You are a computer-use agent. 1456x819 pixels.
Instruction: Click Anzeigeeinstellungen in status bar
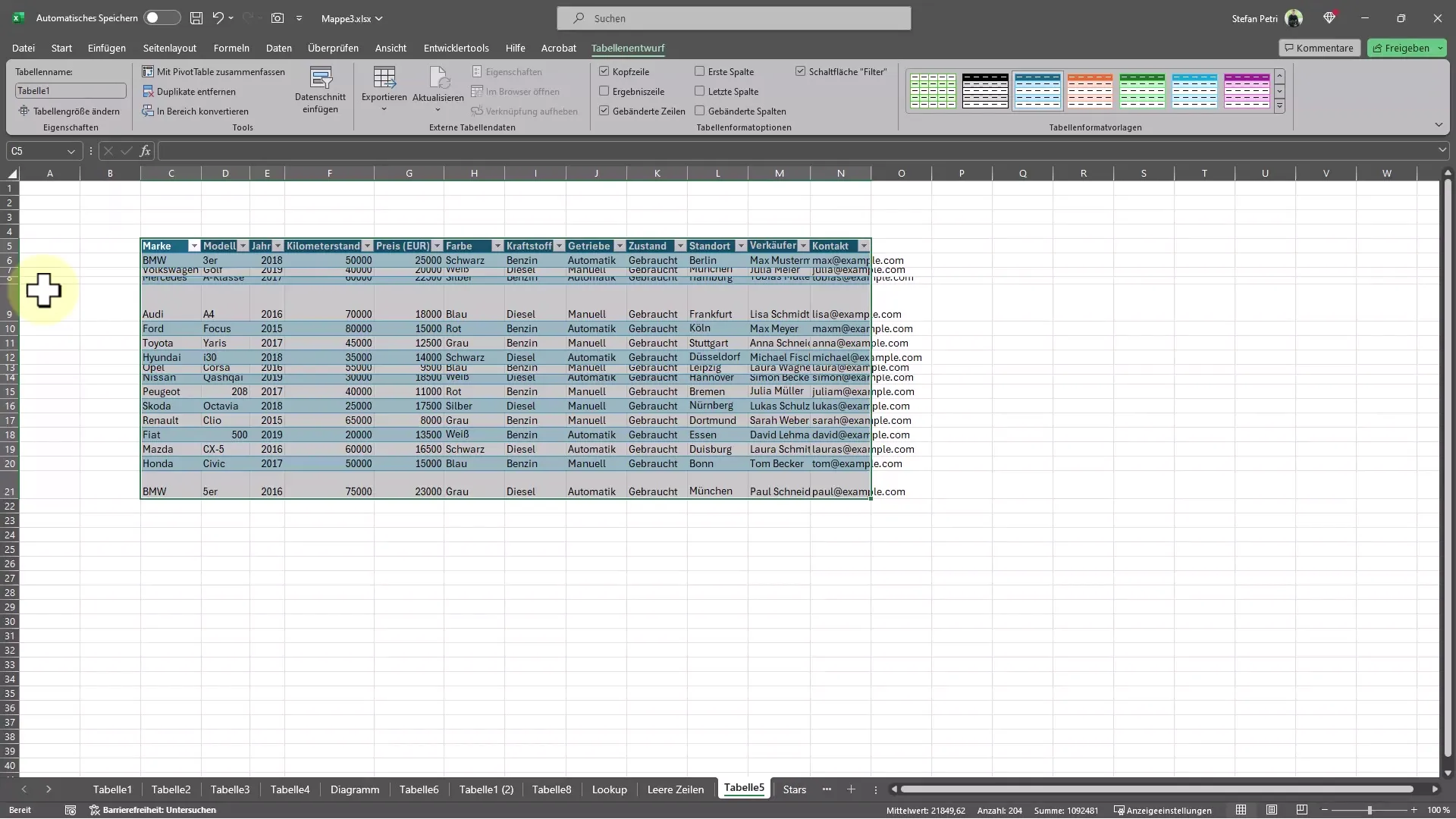(x=1163, y=811)
